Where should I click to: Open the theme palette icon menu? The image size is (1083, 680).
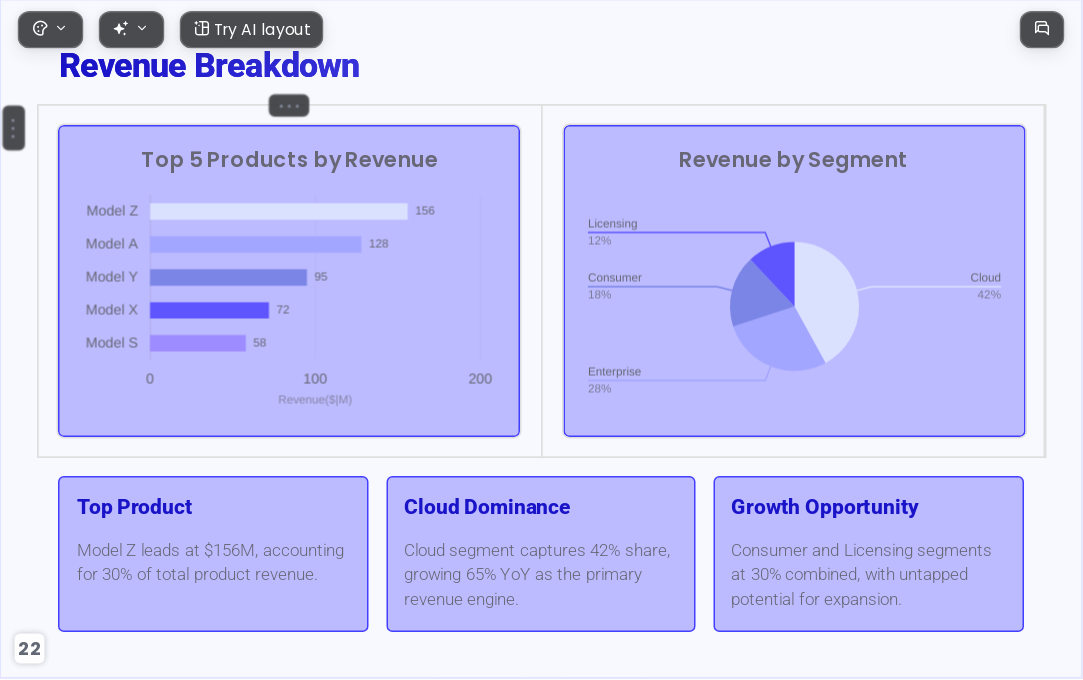40,29
